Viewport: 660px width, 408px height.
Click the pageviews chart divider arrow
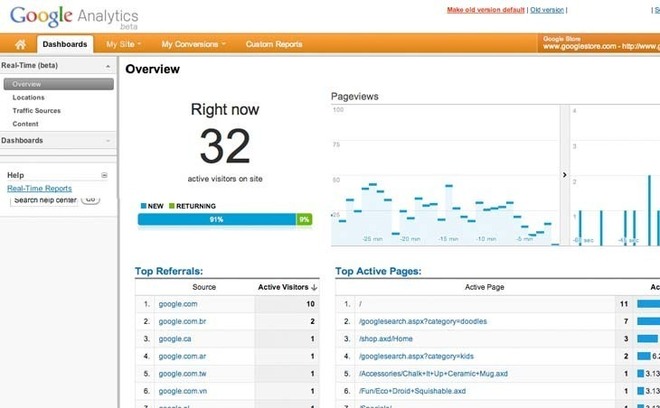pos(564,175)
